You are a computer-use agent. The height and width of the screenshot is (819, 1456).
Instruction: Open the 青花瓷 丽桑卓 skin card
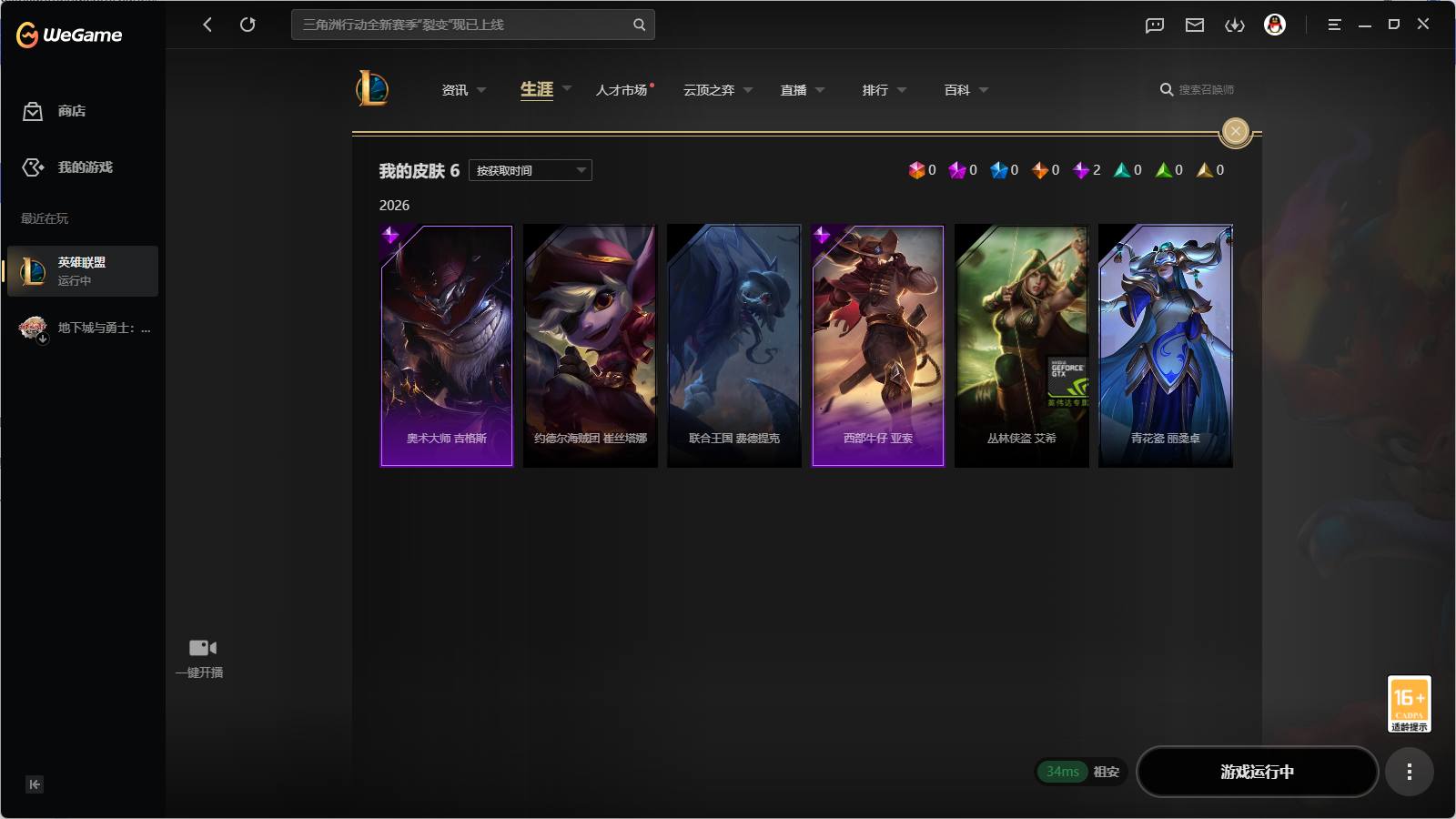tap(1166, 346)
